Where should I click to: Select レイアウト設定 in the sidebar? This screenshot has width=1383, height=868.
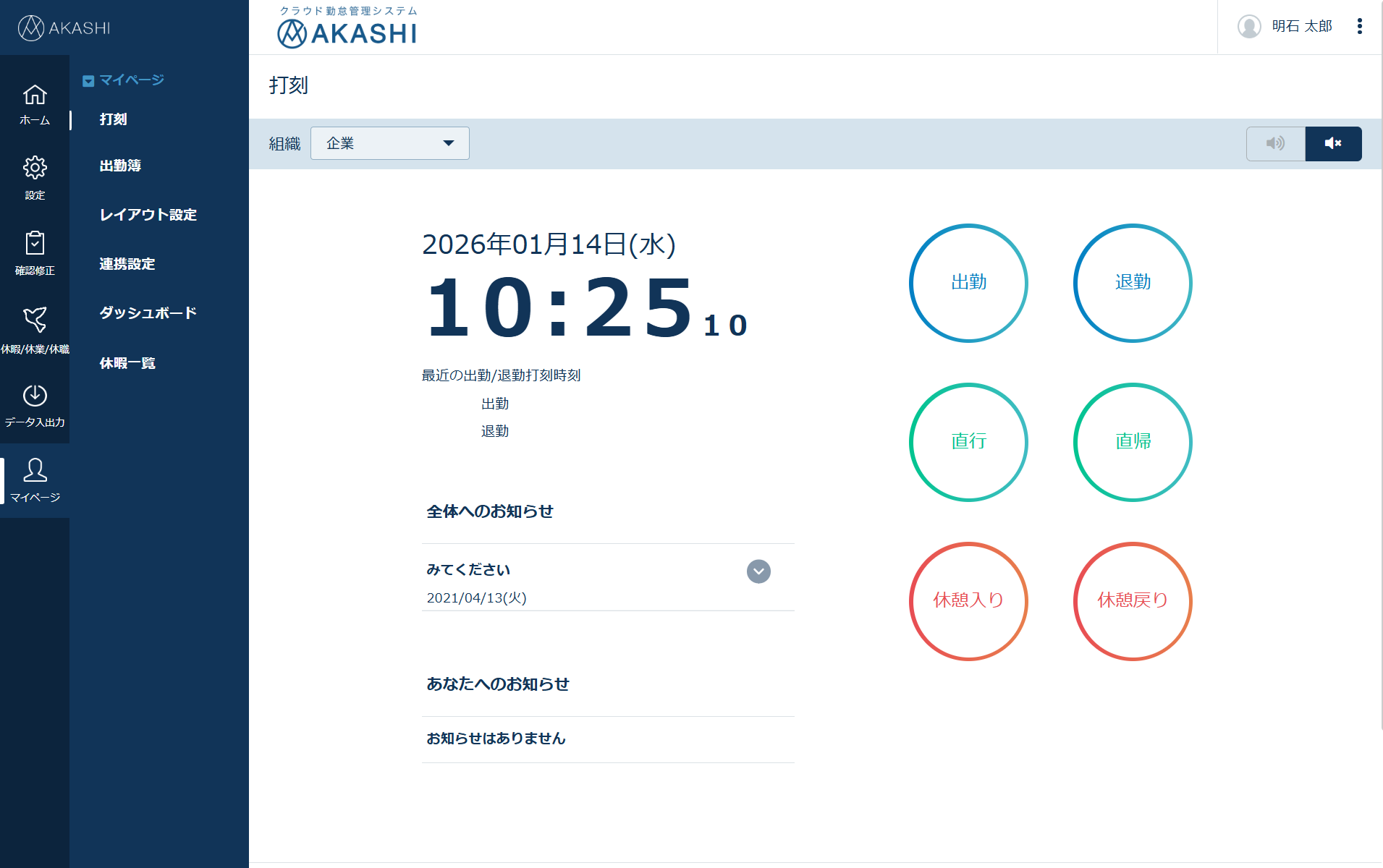click(x=148, y=215)
